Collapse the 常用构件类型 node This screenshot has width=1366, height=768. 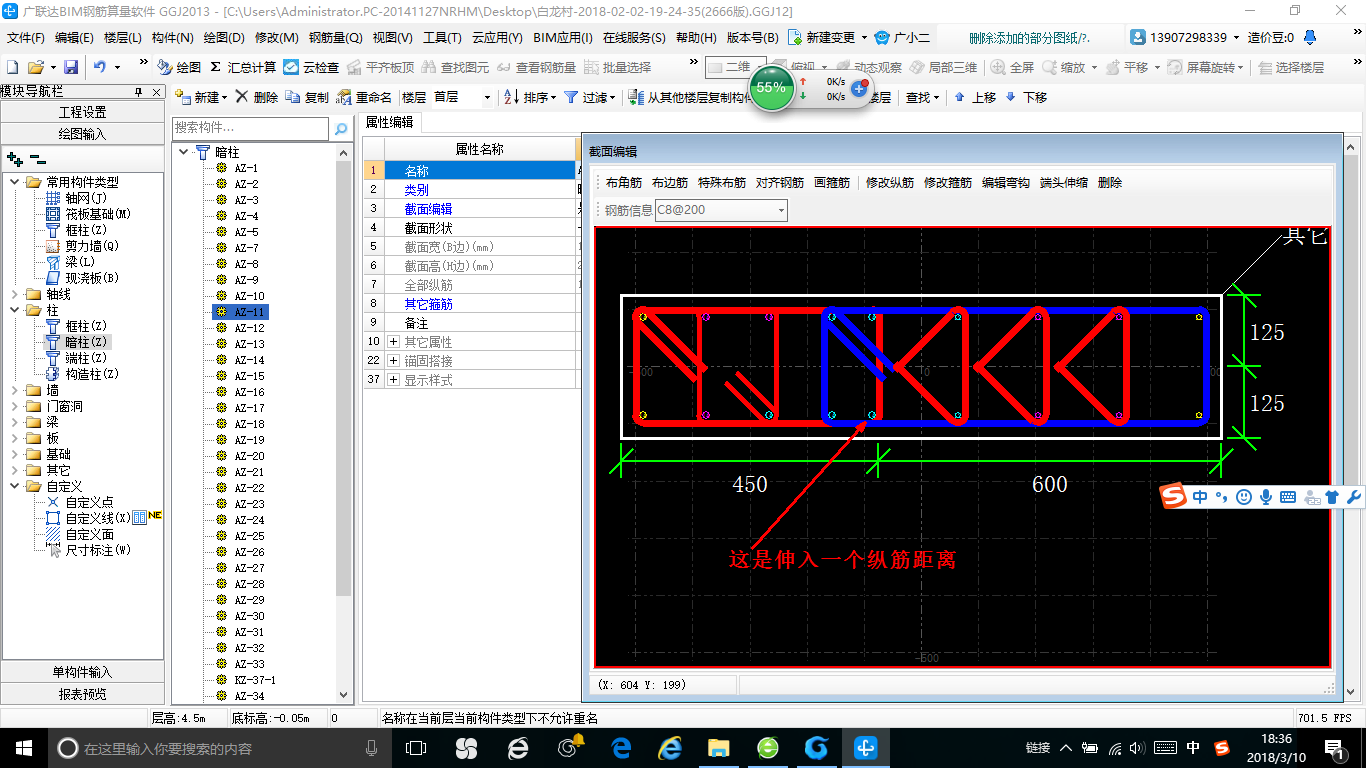(x=14, y=182)
